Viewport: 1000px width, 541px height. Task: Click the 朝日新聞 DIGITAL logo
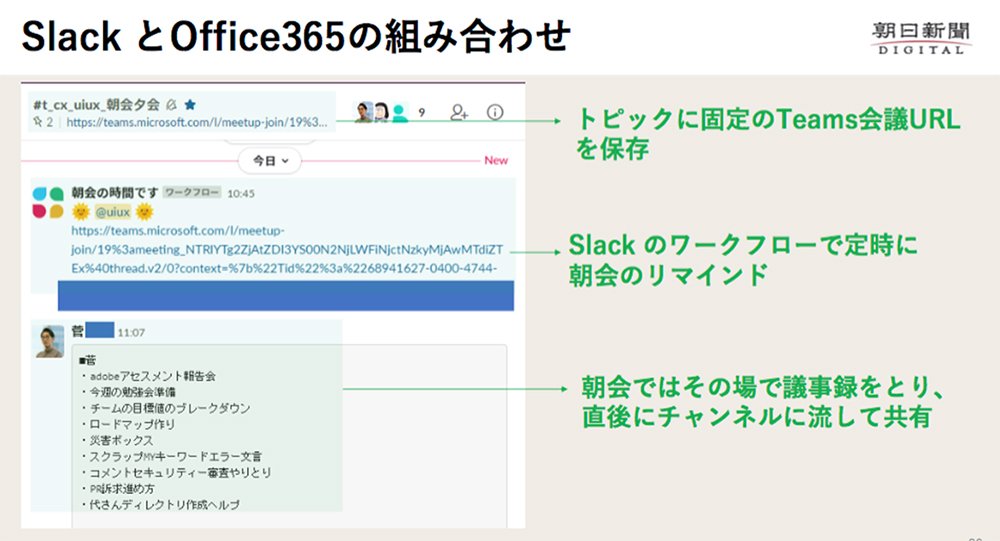click(x=920, y=38)
